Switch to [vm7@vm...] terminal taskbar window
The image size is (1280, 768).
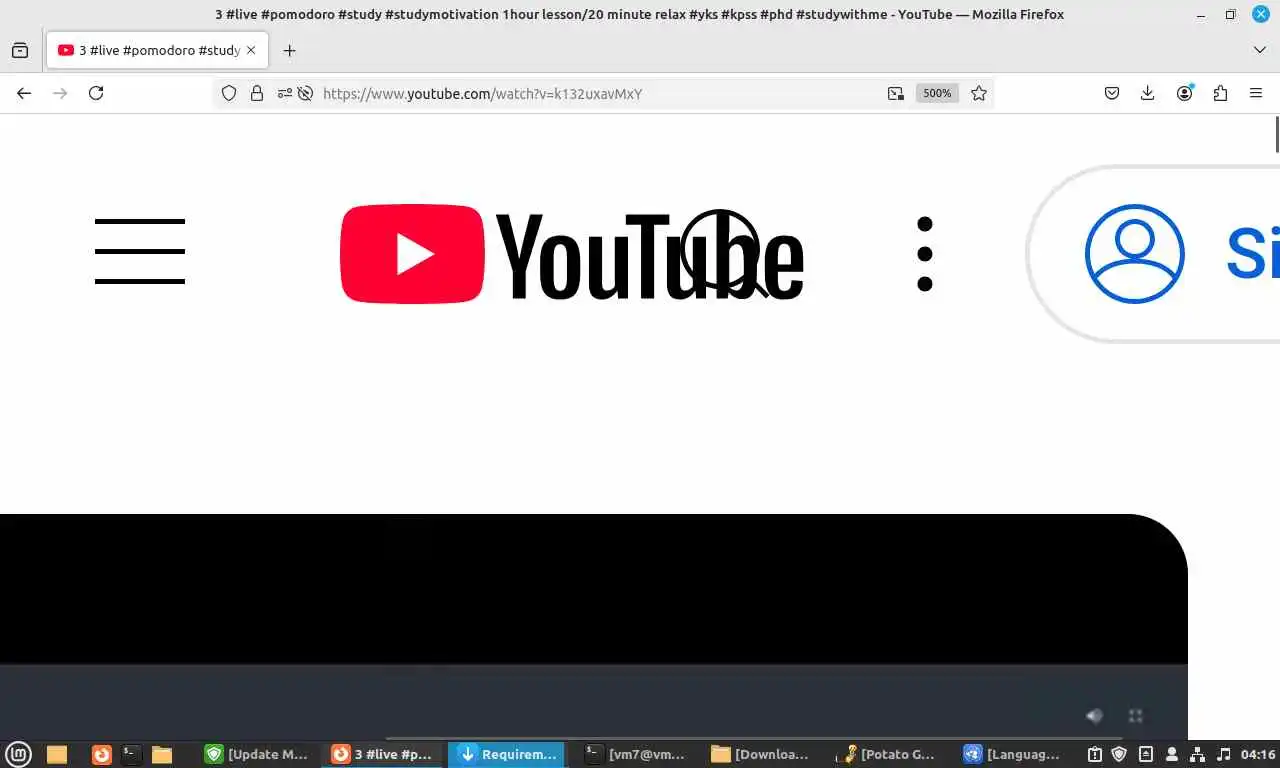click(x=637, y=754)
